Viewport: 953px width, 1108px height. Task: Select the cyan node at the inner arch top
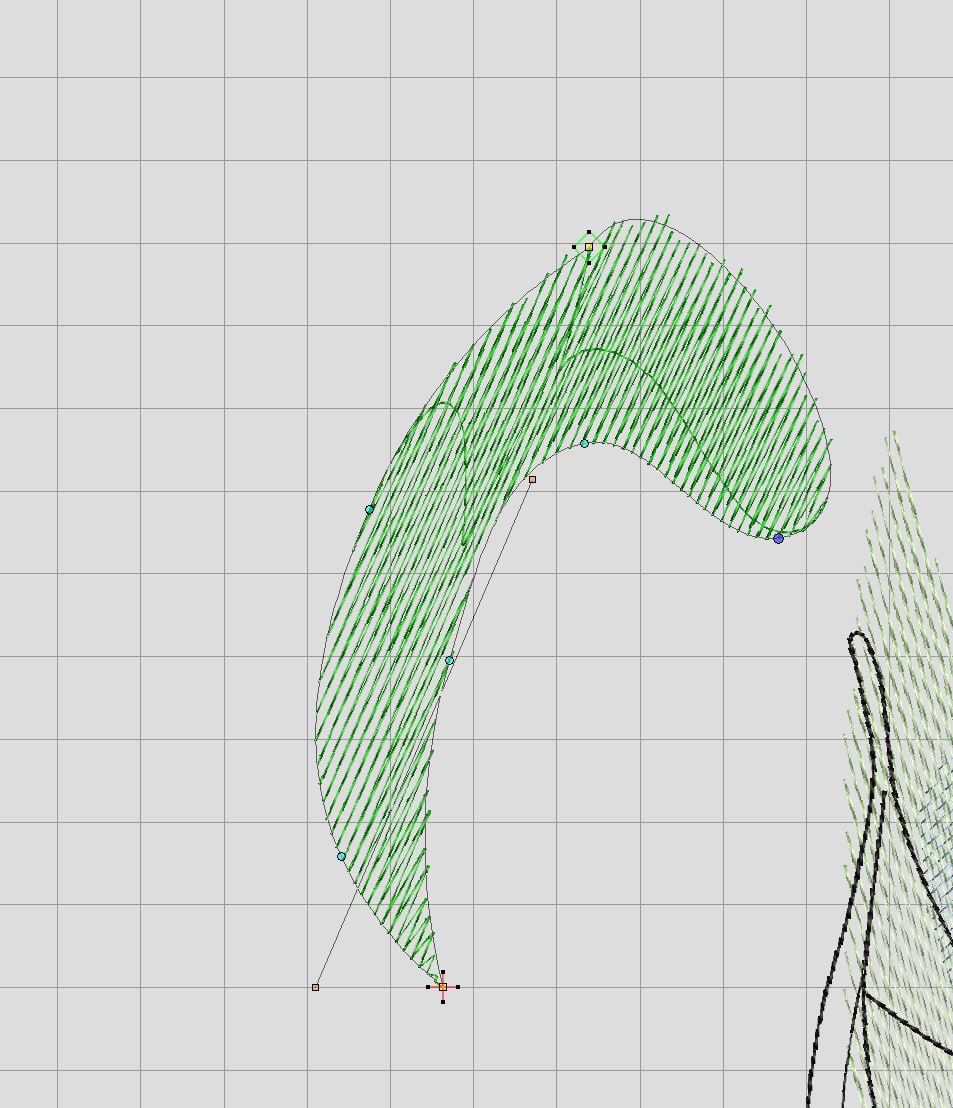tap(585, 443)
